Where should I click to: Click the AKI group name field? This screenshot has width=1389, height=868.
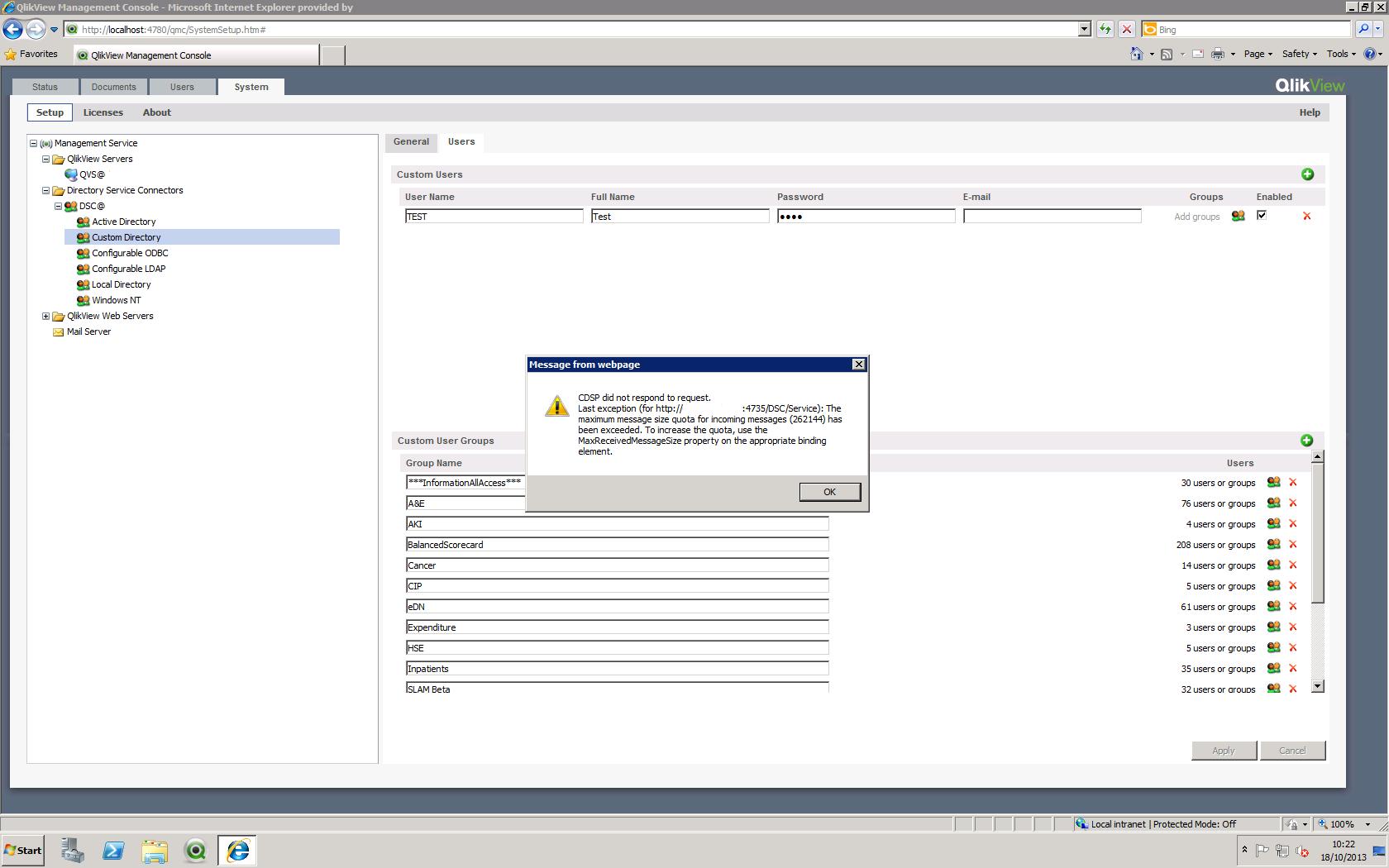coord(617,524)
